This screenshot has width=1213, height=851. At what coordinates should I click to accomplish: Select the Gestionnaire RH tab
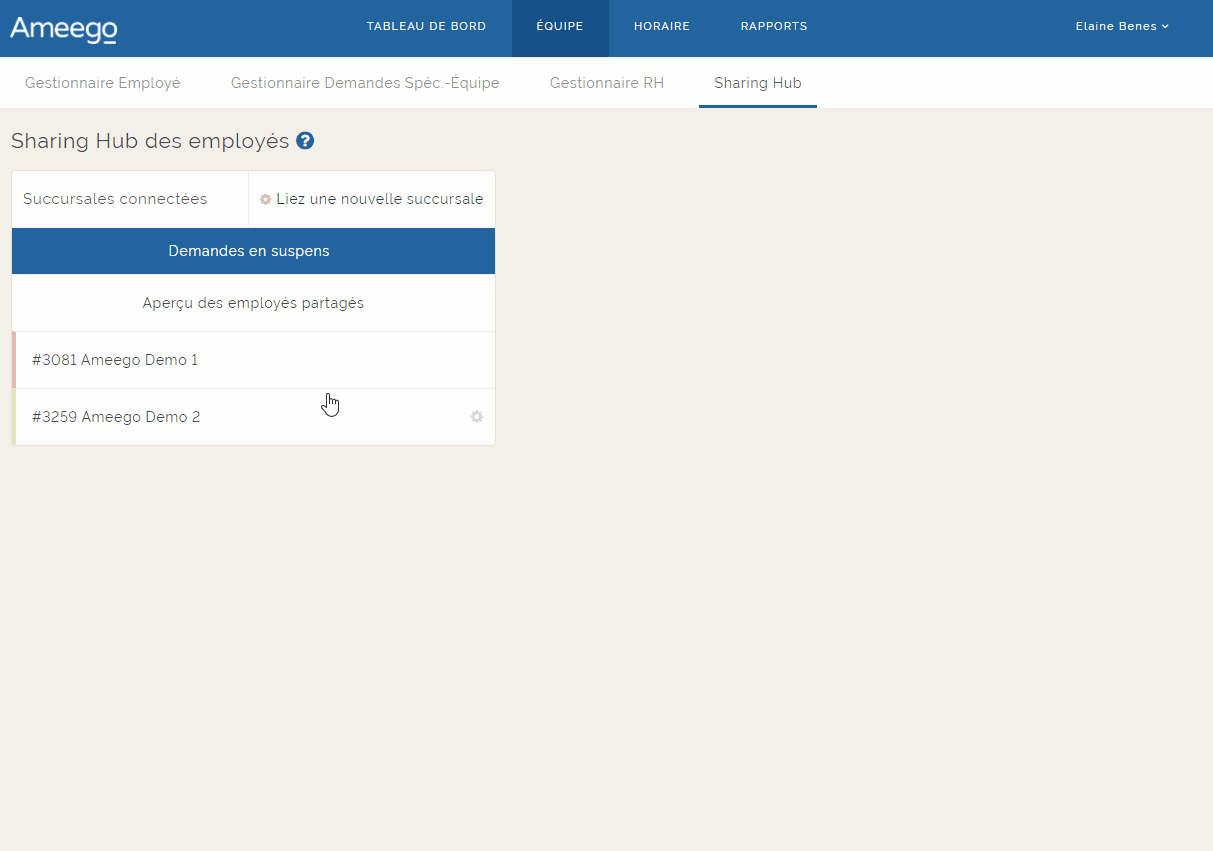607,83
